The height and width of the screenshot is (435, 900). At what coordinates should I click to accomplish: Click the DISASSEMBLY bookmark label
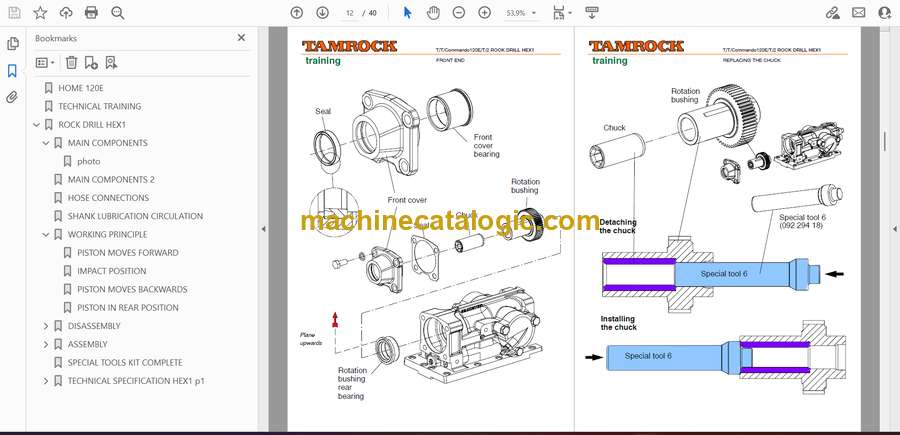tap(94, 326)
